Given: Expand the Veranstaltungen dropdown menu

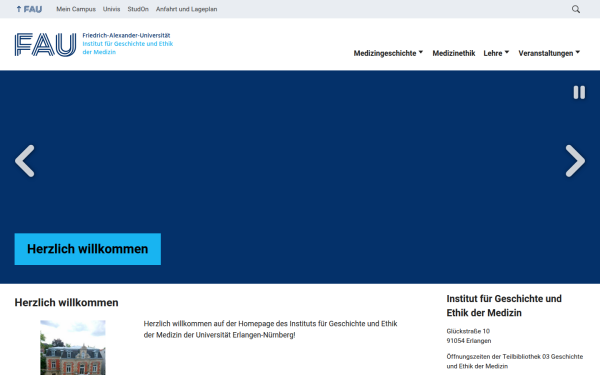Looking at the screenshot, I should (x=549, y=53).
